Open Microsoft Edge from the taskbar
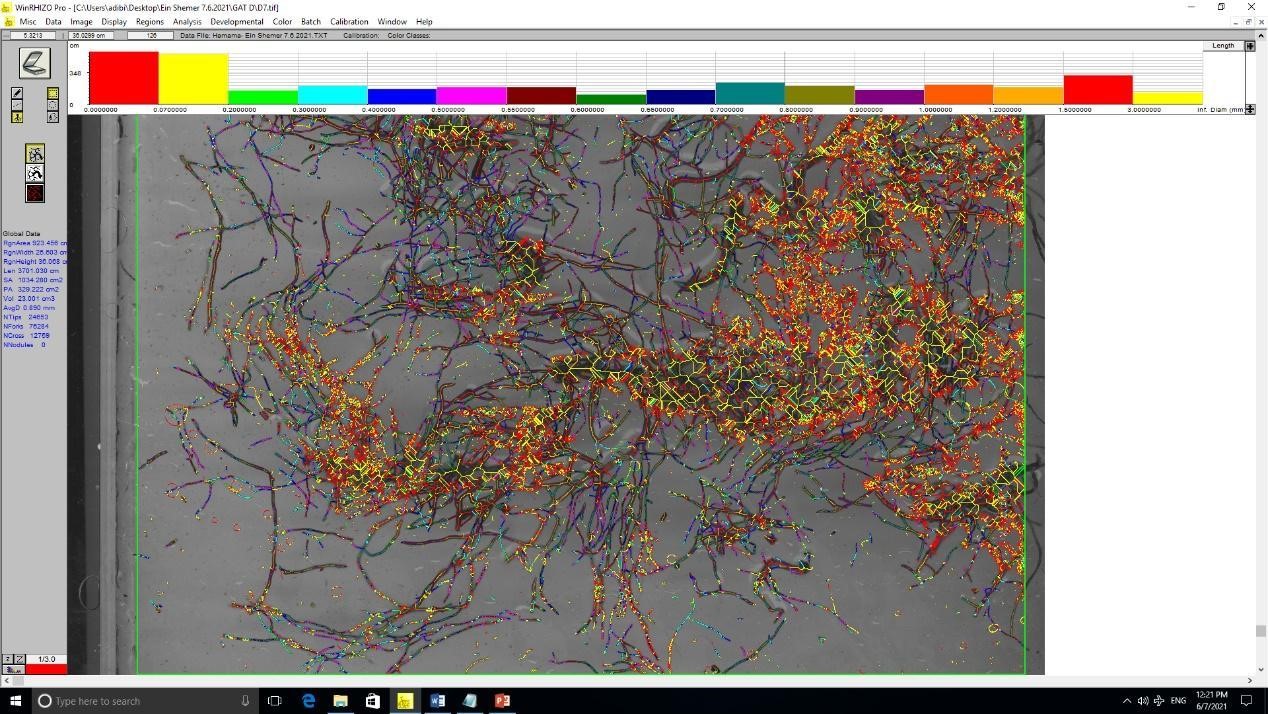Screen dimensions: 1268x714 [x=309, y=701]
